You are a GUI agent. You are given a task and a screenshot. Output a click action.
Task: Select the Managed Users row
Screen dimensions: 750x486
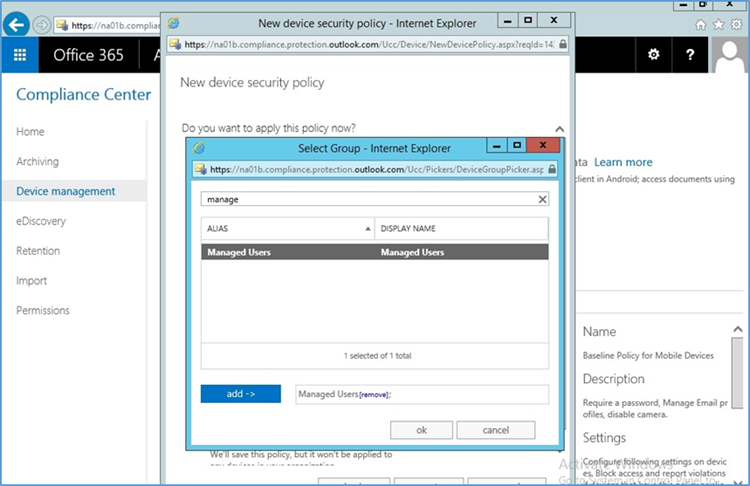(375, 252)
